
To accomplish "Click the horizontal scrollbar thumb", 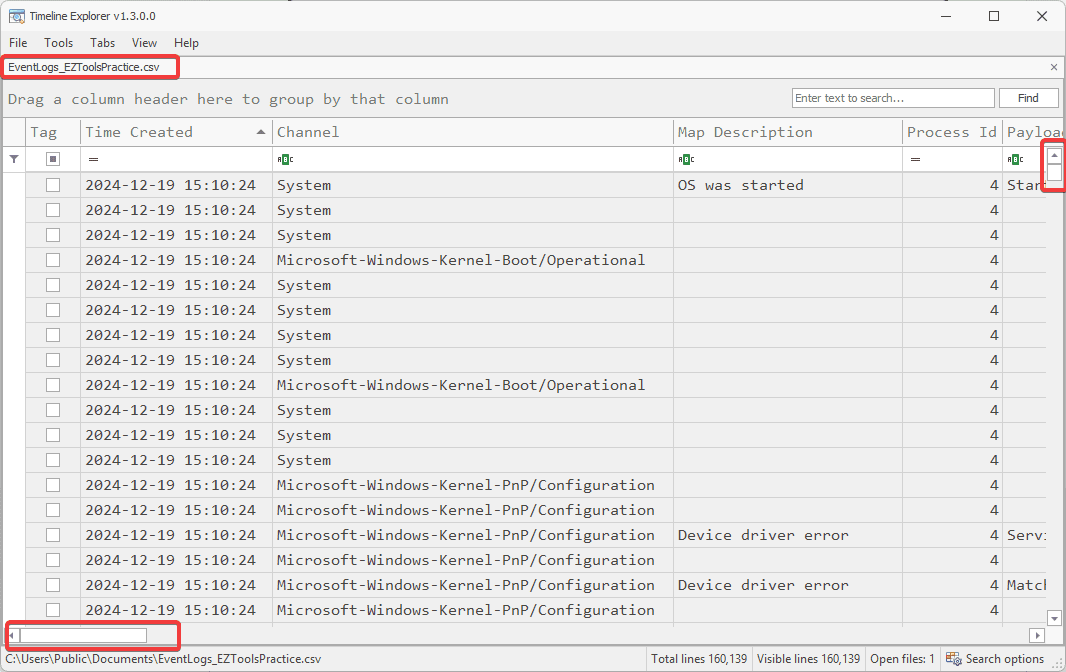I will click(x=83, y=635).
